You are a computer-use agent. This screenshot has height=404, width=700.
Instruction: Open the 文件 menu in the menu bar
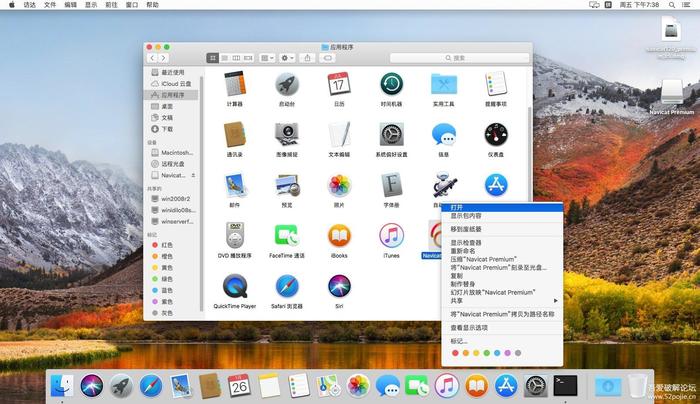(x=50, y=4)
